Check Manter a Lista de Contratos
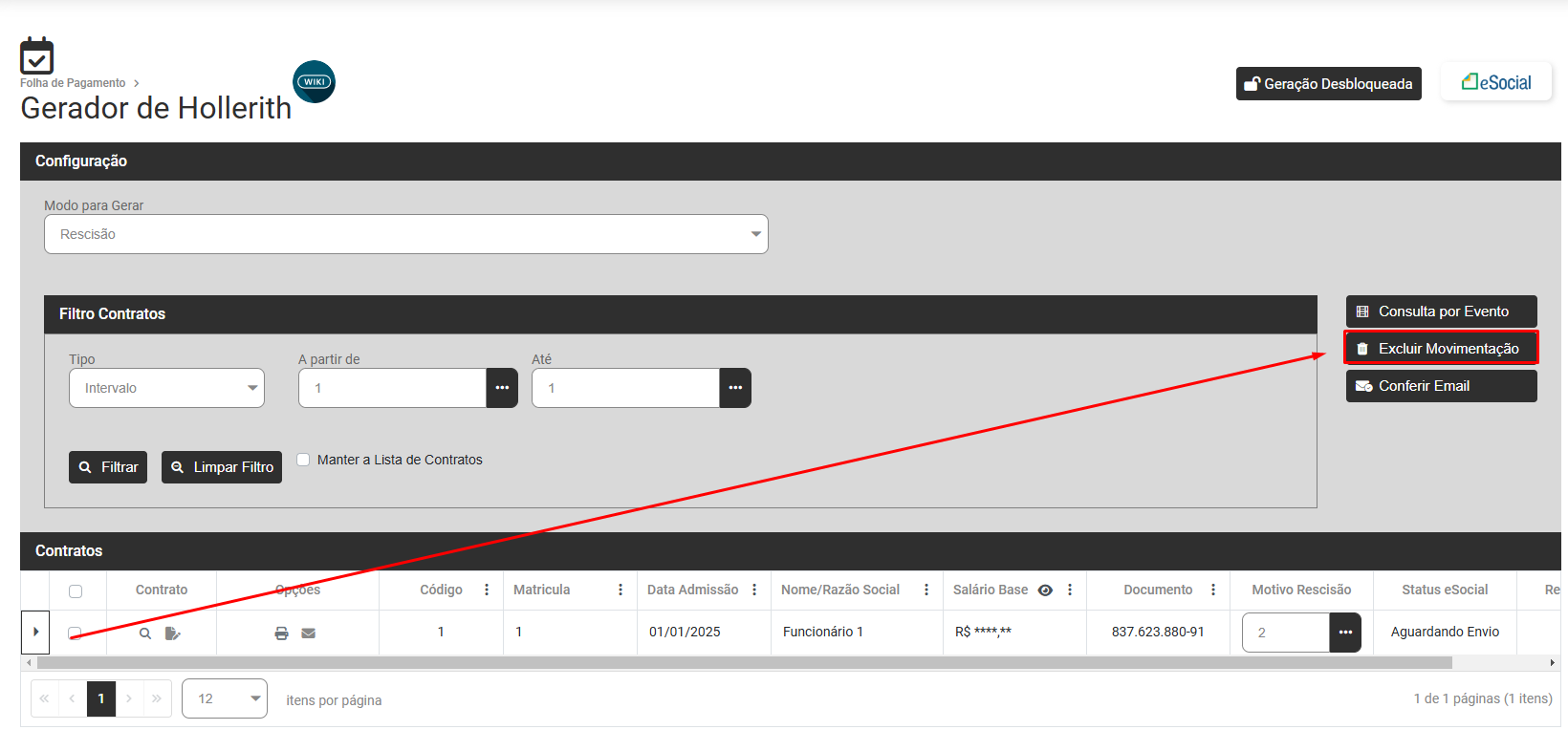 point(303,460)
